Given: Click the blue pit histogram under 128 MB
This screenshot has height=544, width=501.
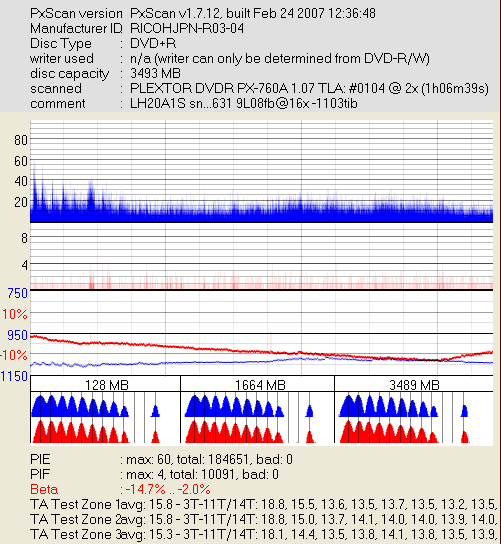Looking at the screenshot, I should pyautogui.click(x=80, y=406).
